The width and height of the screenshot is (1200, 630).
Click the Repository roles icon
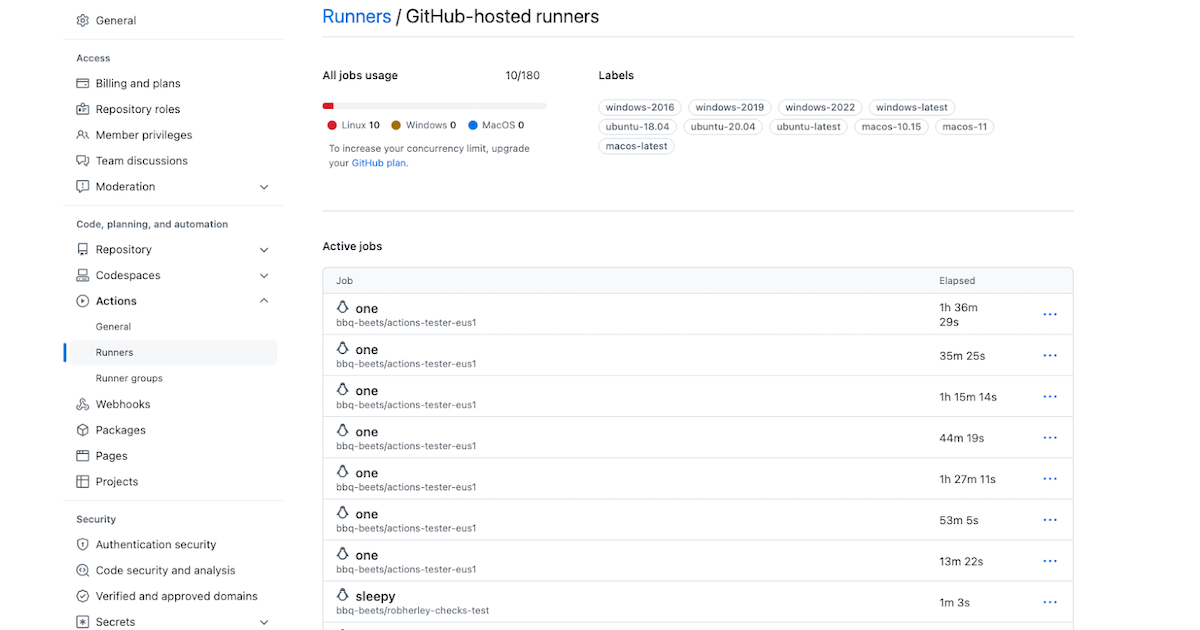coord(79,109)
